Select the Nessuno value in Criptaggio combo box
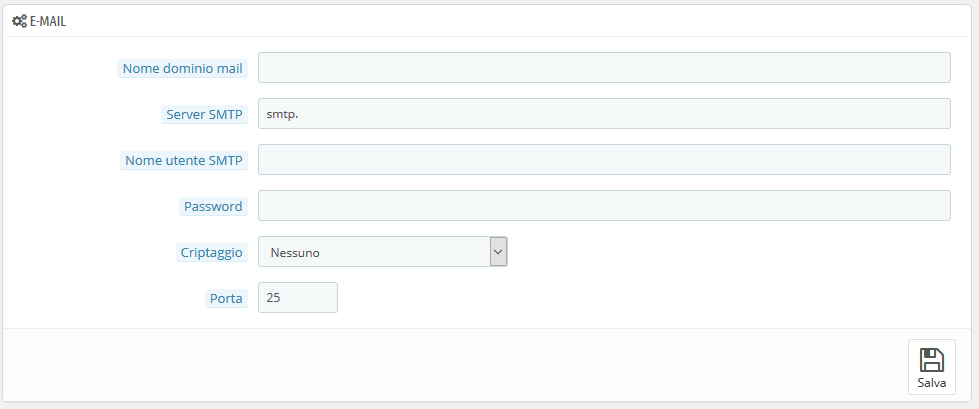Image resolution: width=979 pixels, height=409 pixels. point(295,253)
